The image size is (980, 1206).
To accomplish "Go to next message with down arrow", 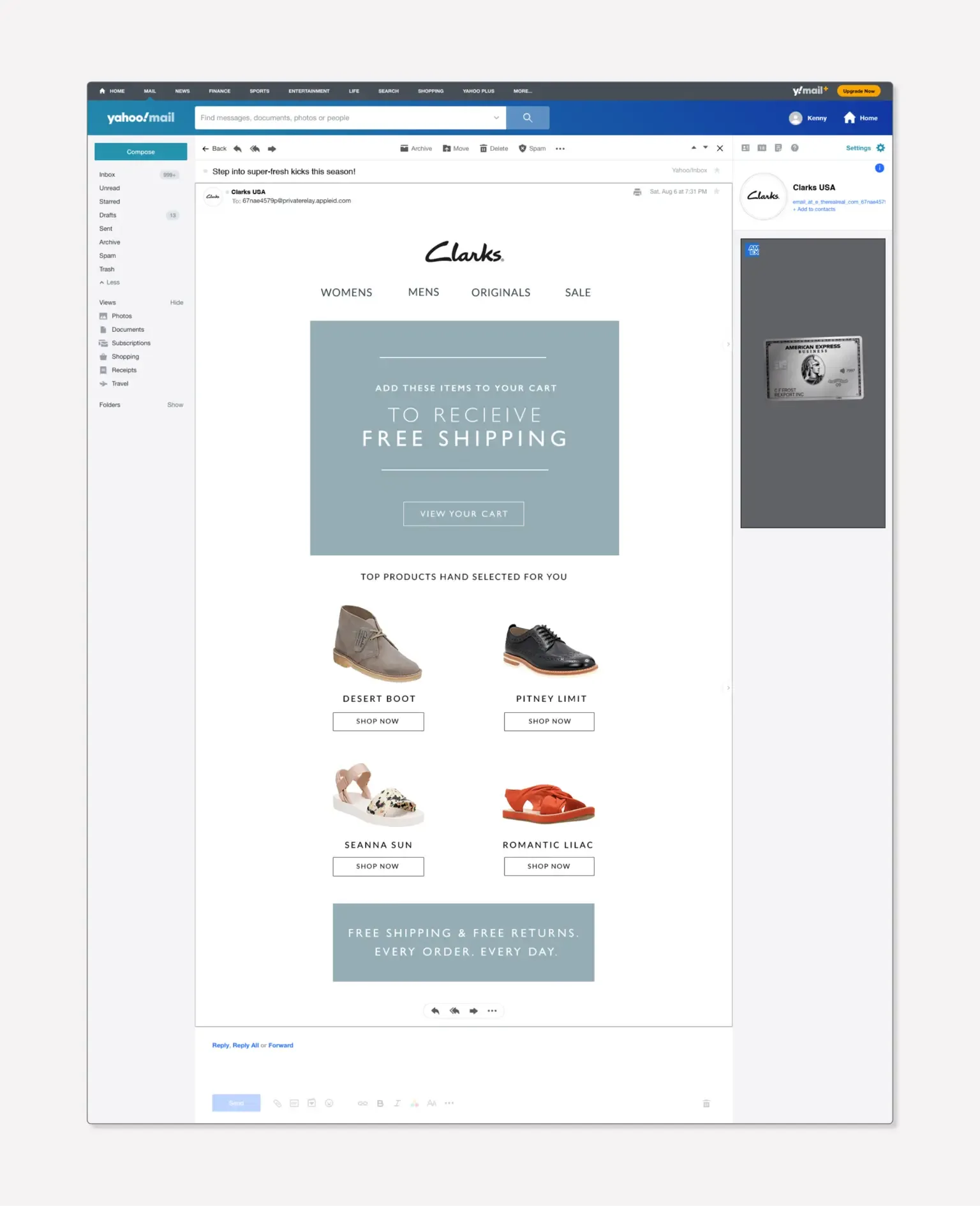I will (x=705, y=147).
